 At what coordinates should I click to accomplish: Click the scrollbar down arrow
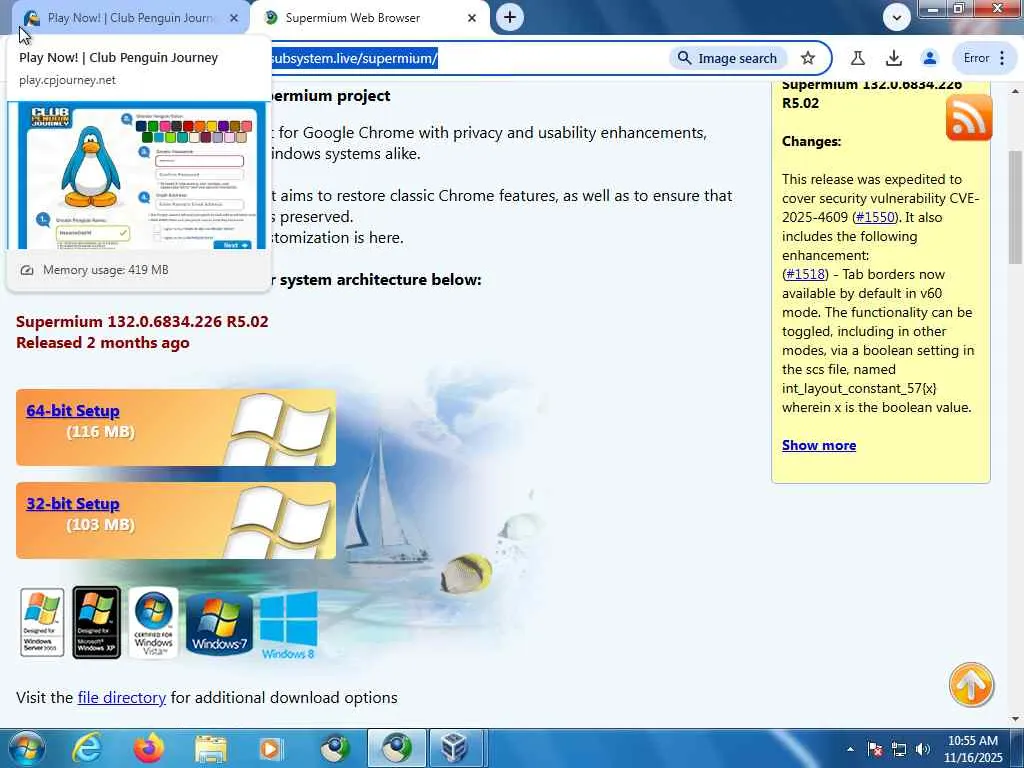tap(1015, 719)
